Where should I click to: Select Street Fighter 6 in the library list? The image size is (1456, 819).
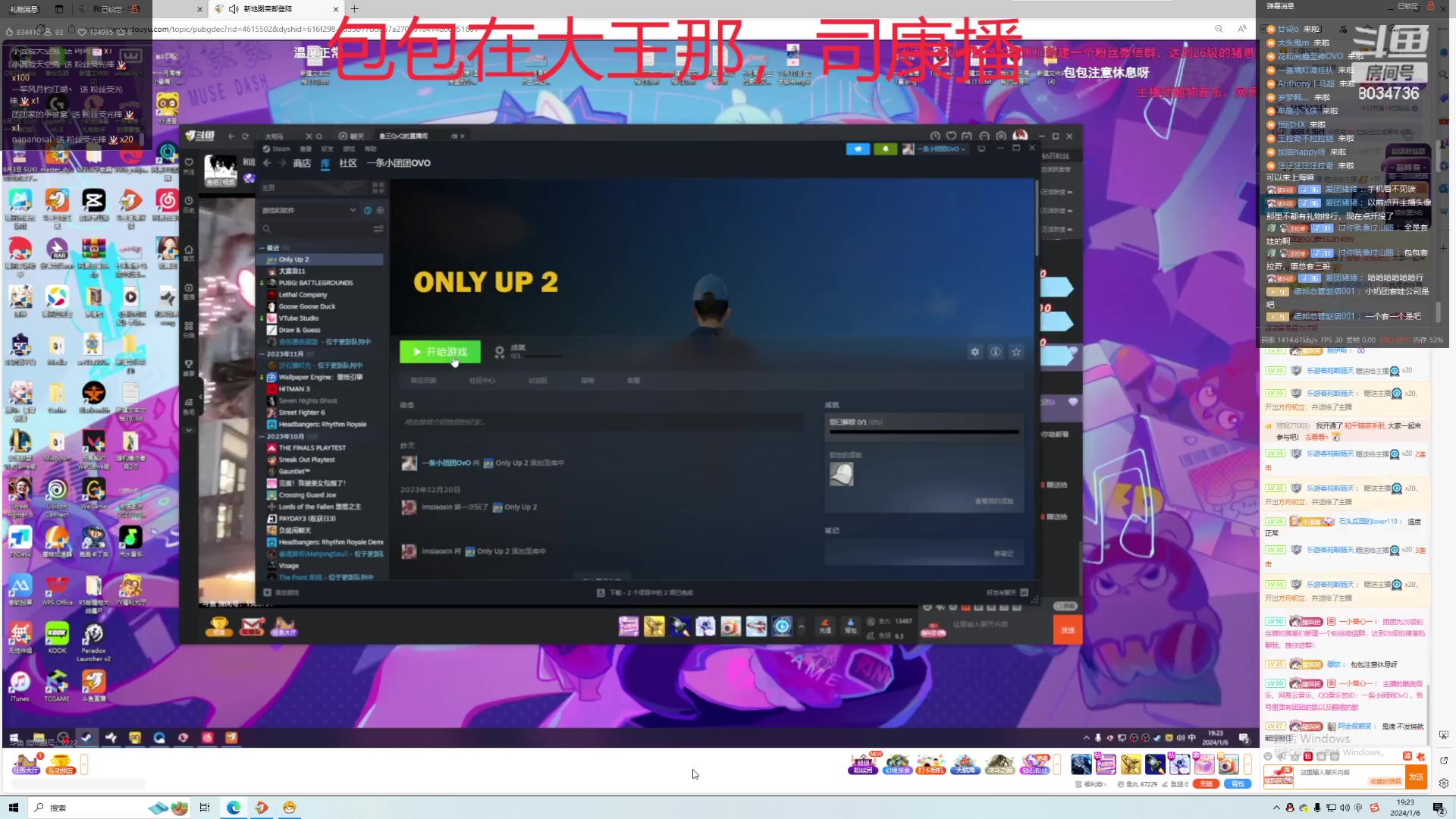(322, 413)
